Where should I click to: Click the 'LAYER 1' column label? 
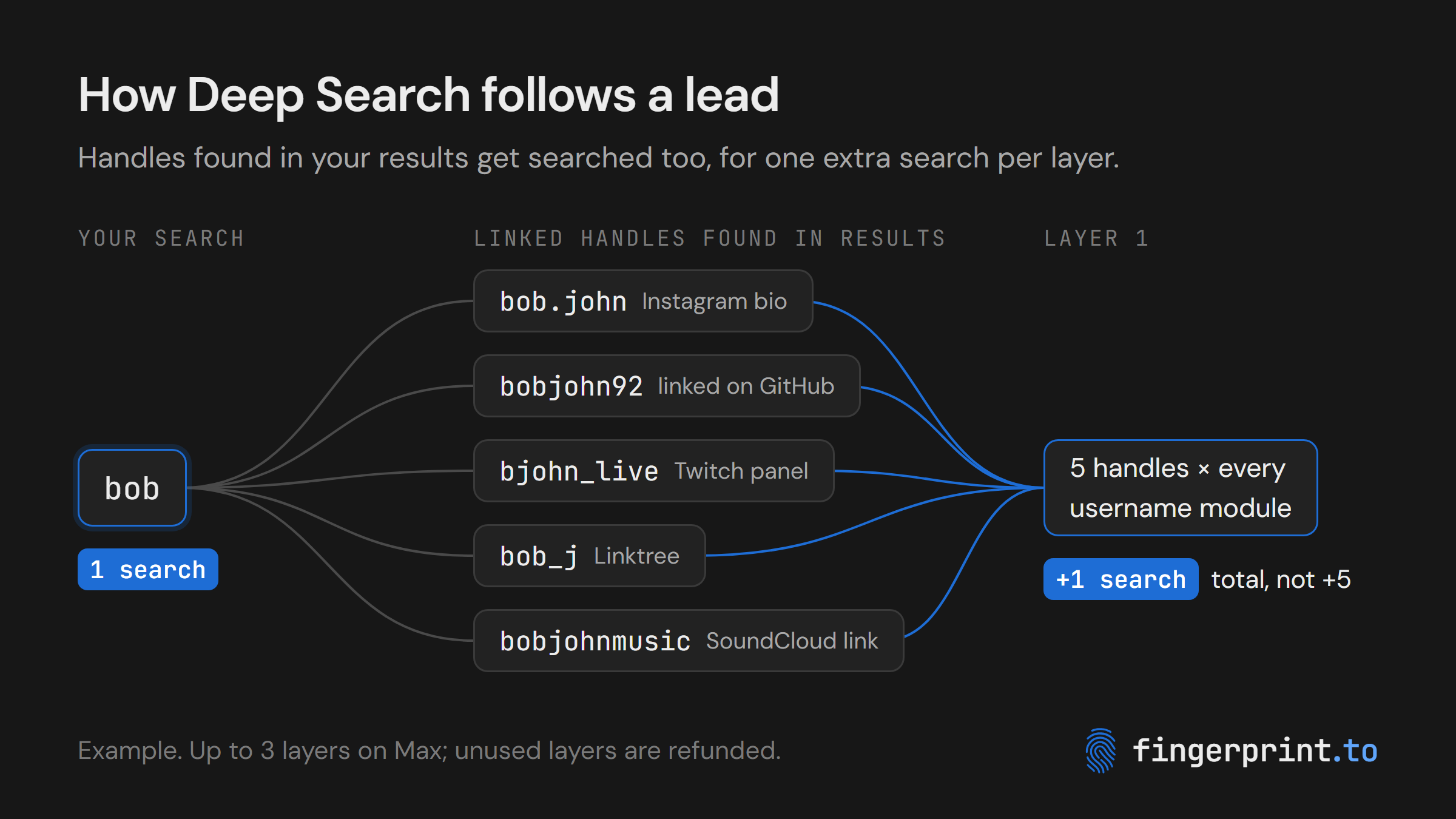pos(1097,238)
